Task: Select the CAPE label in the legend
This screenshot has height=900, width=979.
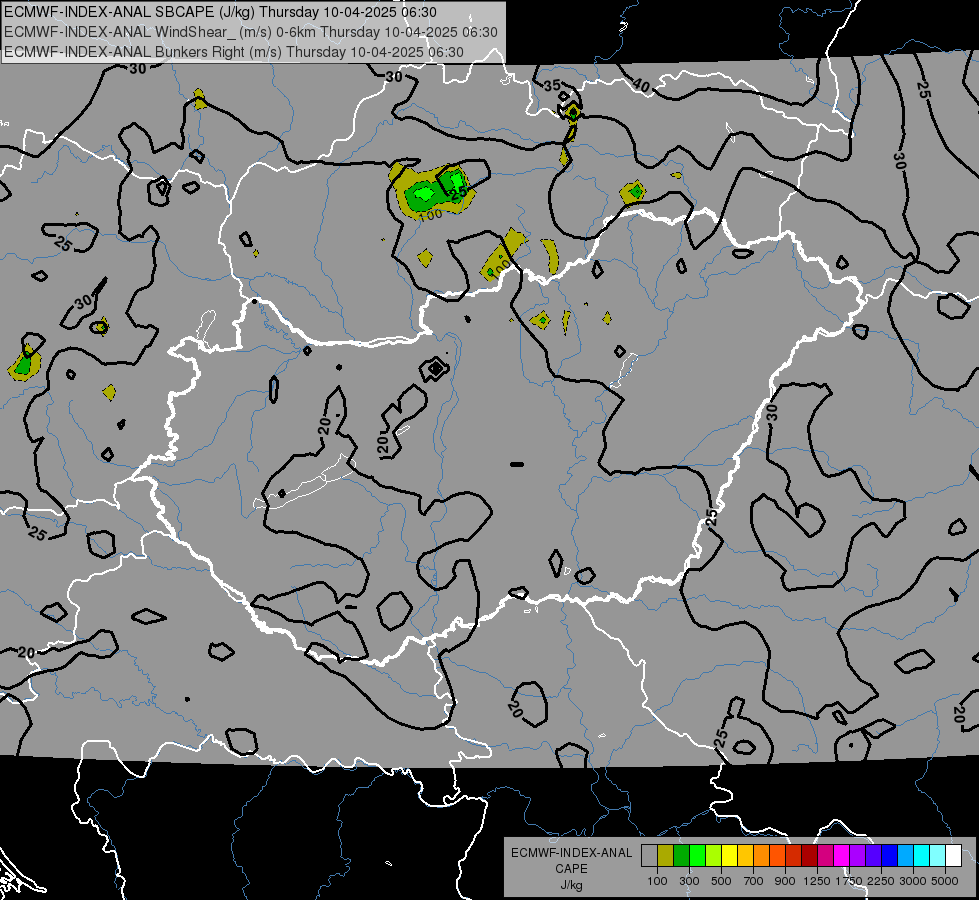Action: (571, 869)
